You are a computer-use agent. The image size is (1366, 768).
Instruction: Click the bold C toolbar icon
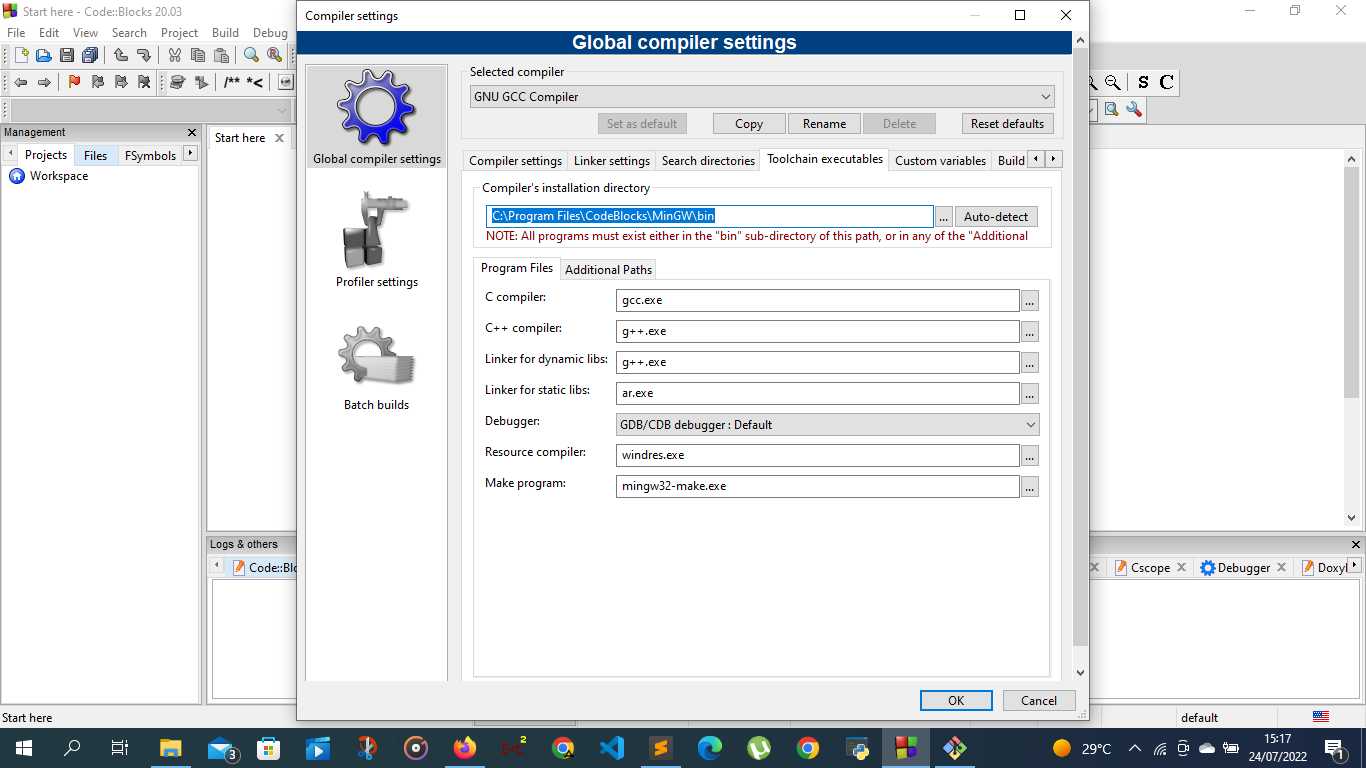pos(1166,82)
